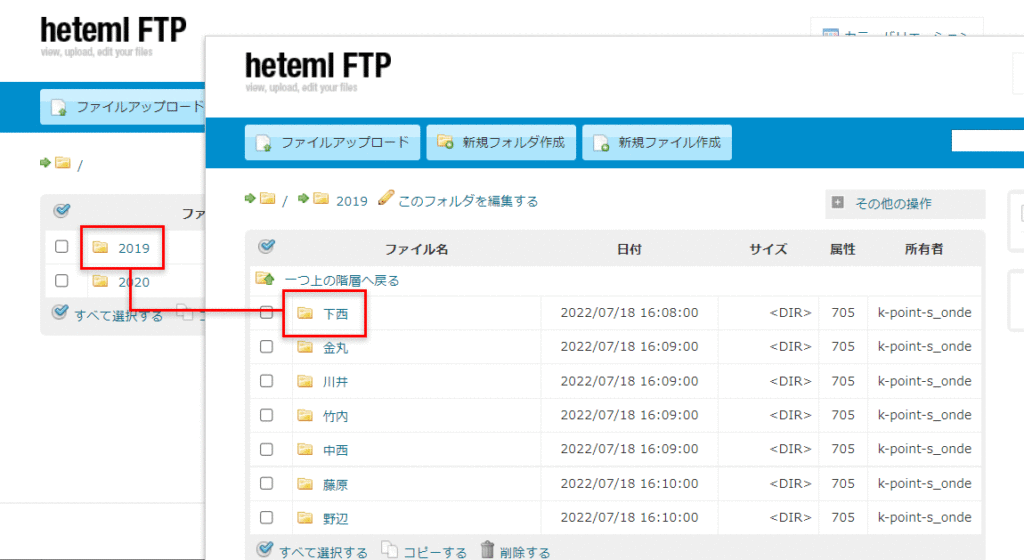The image size is (1024, 560).
Task: Click the 2019 breadcrumb link
Action: 351,201
